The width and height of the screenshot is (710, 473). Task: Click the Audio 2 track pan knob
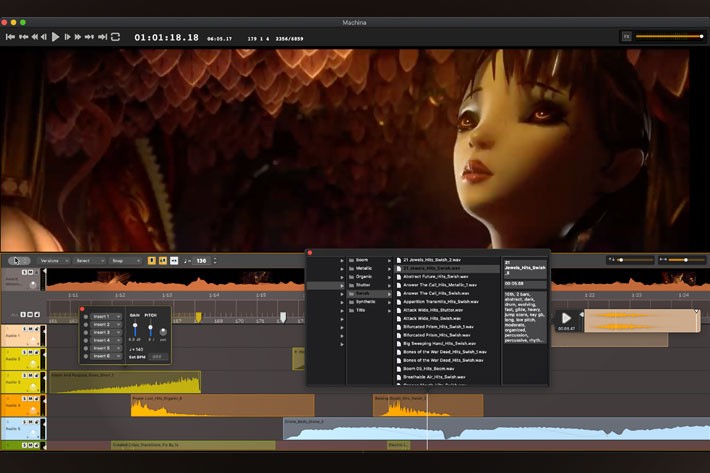(x=33, y=364)
